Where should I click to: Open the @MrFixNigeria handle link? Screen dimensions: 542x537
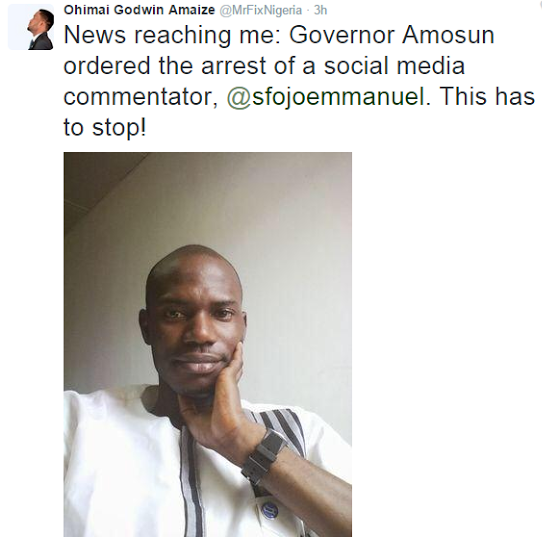tap(261, 10)
